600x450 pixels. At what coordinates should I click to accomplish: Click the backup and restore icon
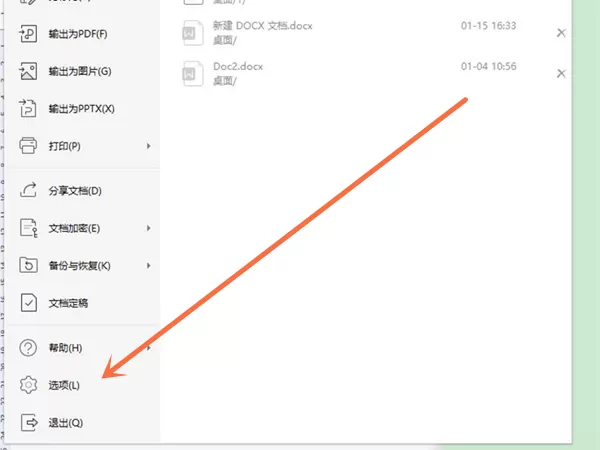pos(28,265)
